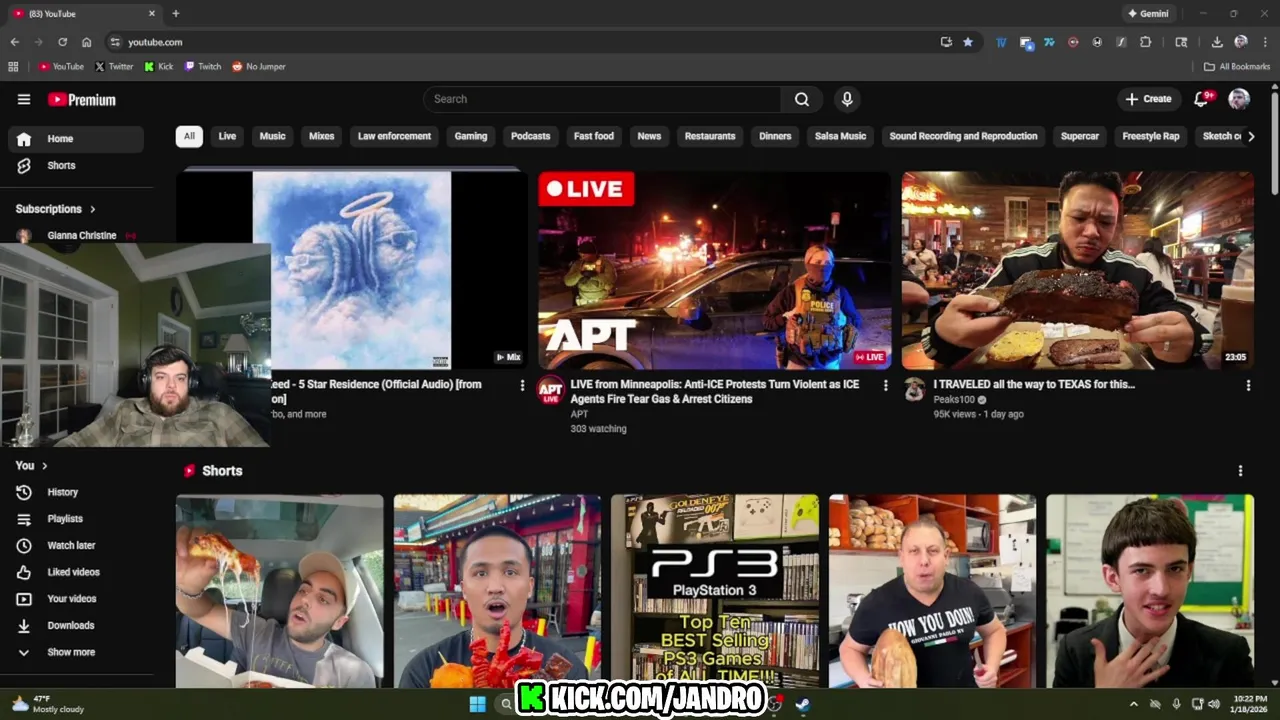The height and width of the screenshot is (720, 1280).
Task: Open options for the 5 Star Residence mix
Action: point(522,385)
